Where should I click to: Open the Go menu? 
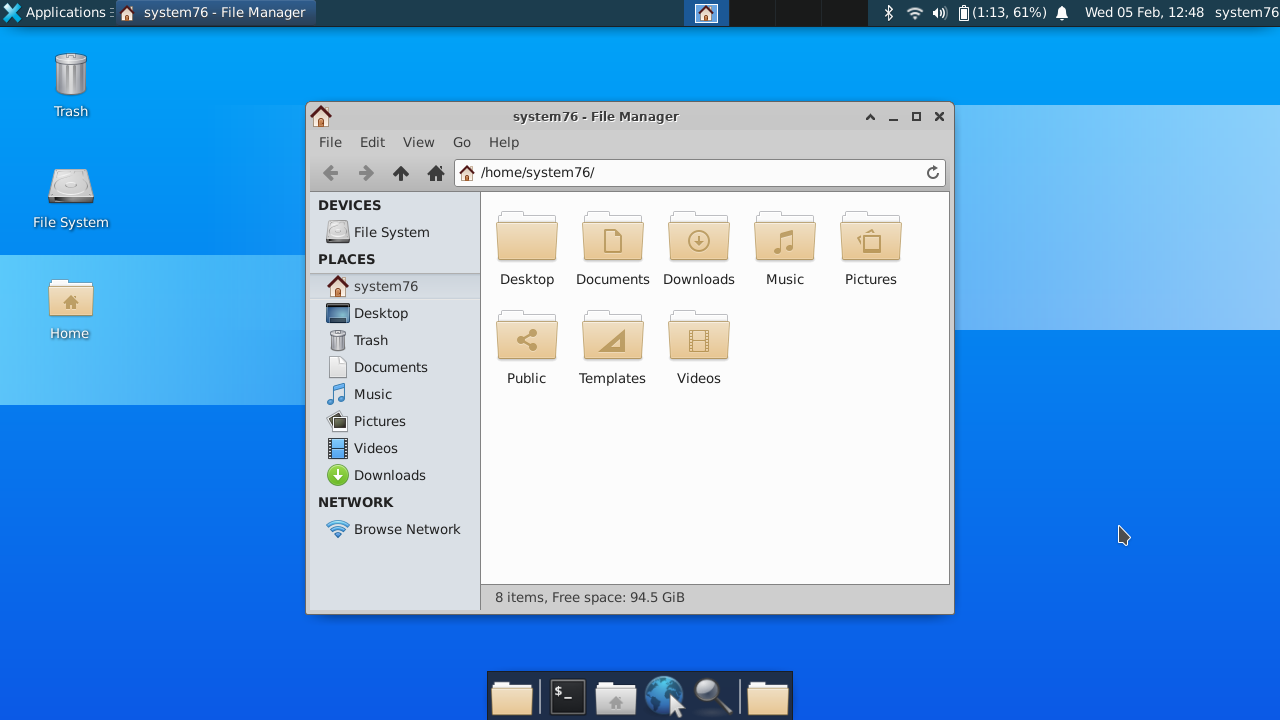point(461,142)
